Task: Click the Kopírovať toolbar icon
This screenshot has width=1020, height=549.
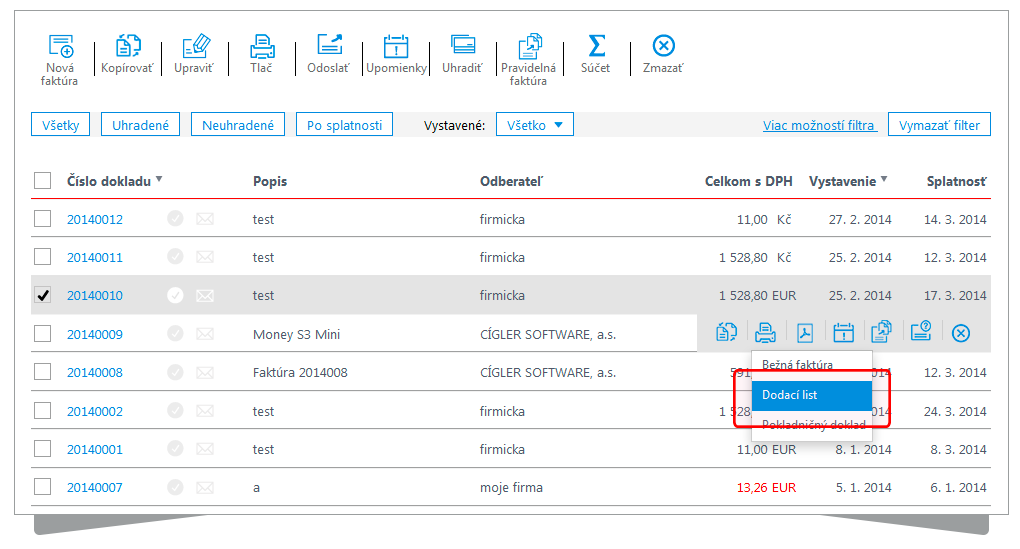Action: click(x=128, y=47)
